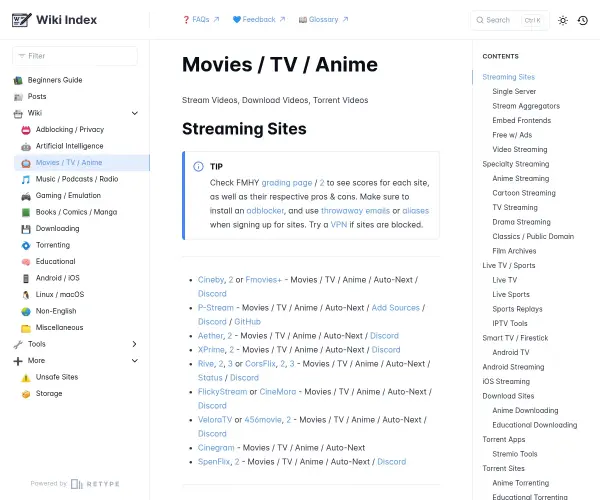The width and height of the screenshot is (600, 500).
Task: Open the Beginners Guide sidebar page
Action: click(x=55, y=80)
